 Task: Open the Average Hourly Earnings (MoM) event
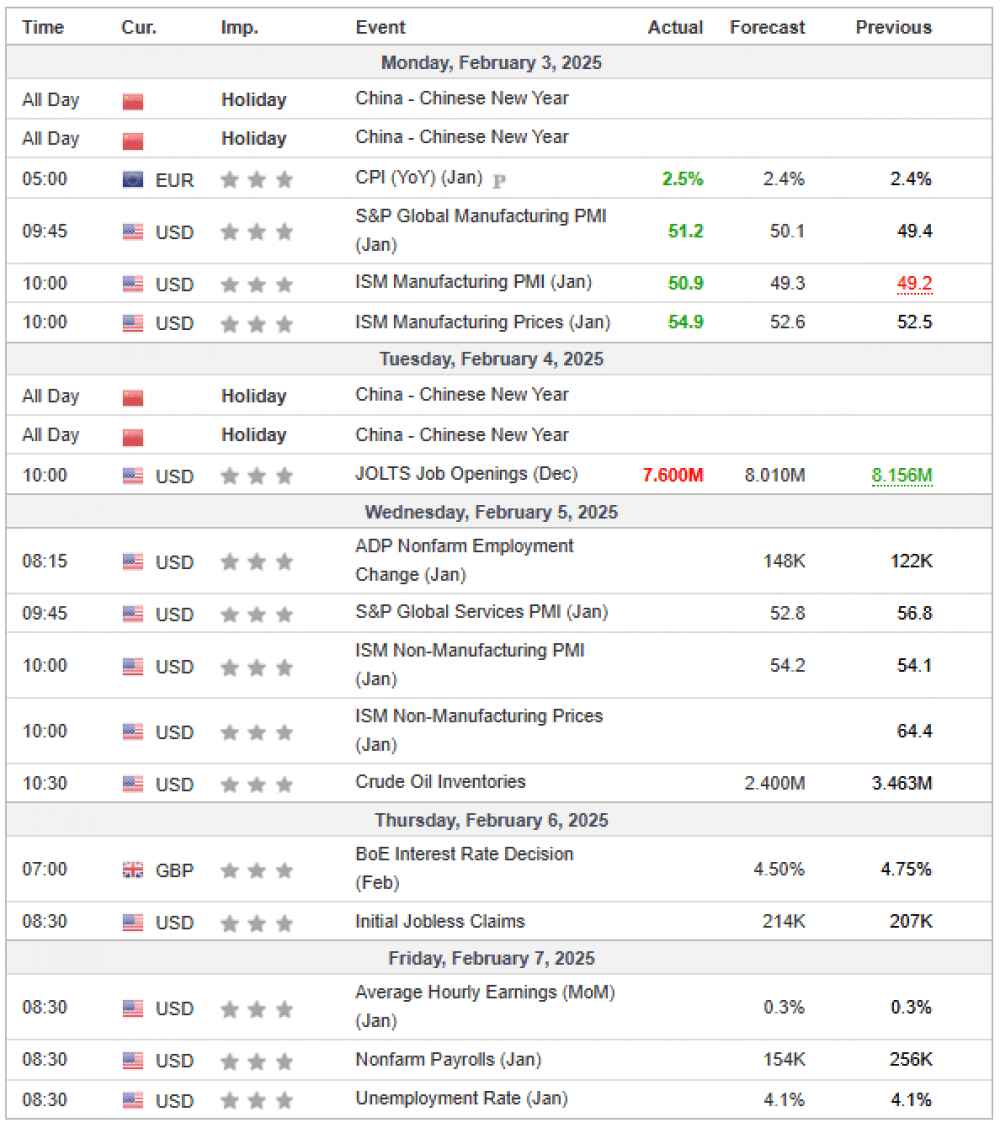coord(485,1006)
